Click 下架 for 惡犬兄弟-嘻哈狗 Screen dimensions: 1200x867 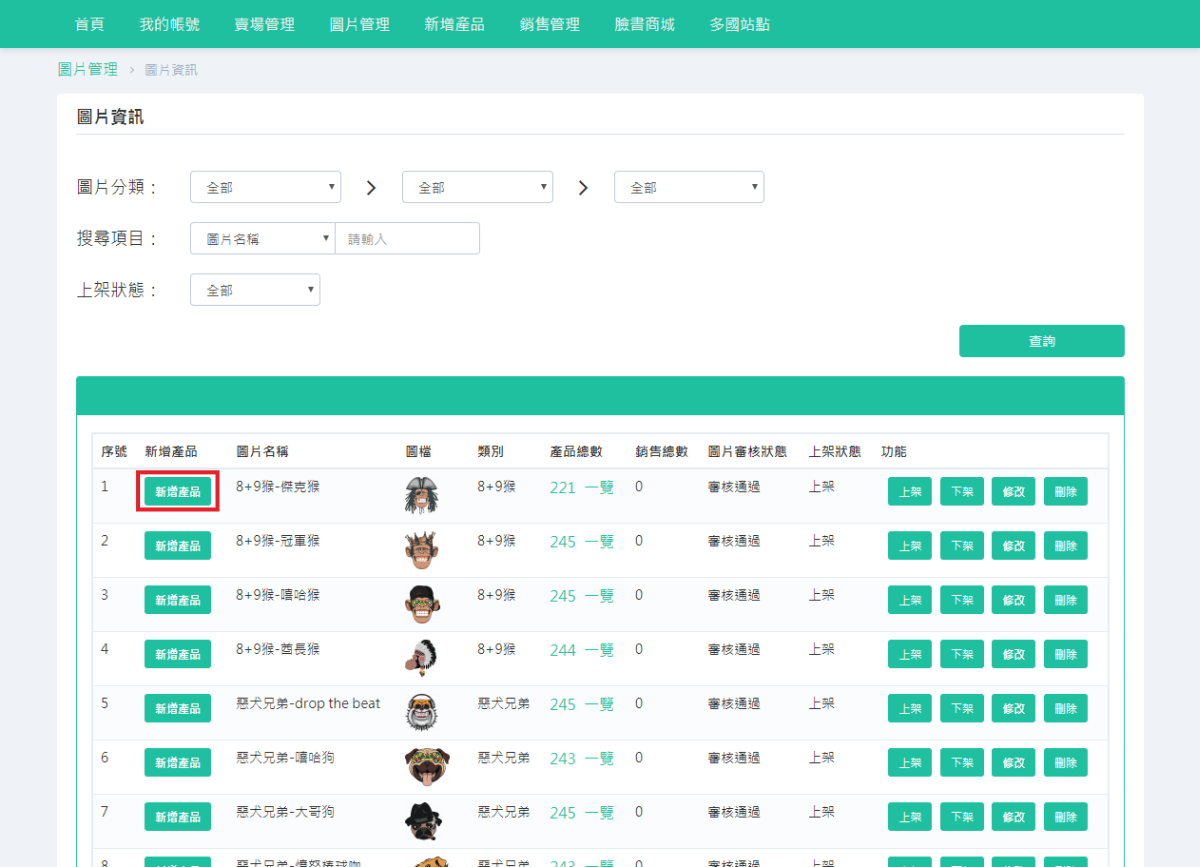(x=961, y=762)
